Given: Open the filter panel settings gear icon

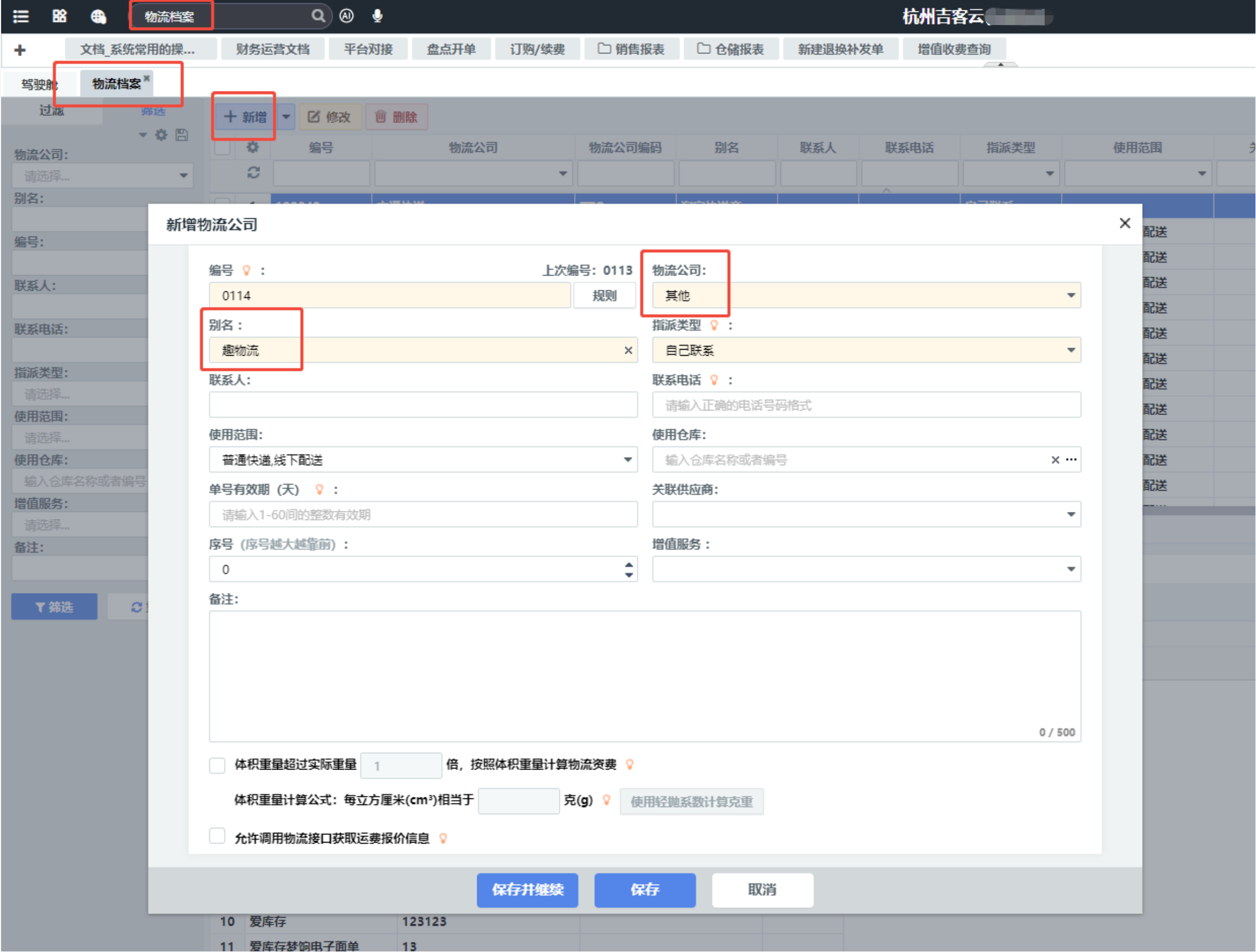Looking at the screenshot, I should click(162, 135).
